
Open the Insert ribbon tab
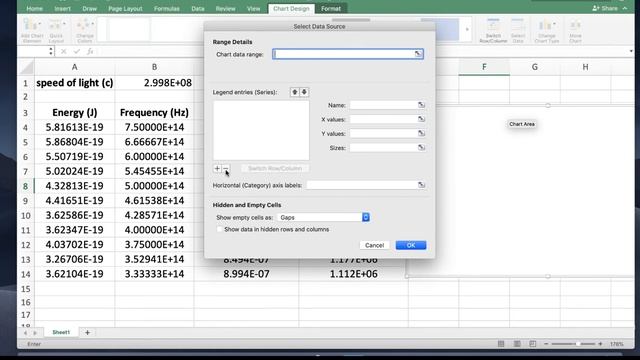[62, 9]
